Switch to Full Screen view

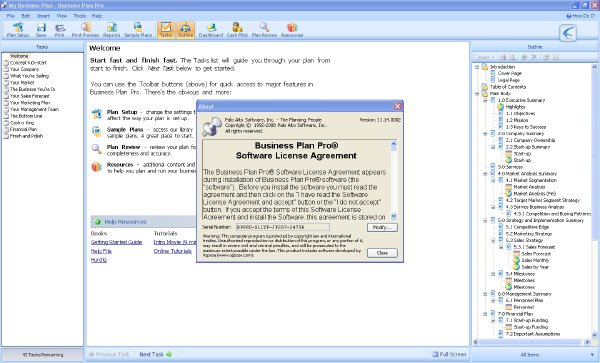pos(449,355)
